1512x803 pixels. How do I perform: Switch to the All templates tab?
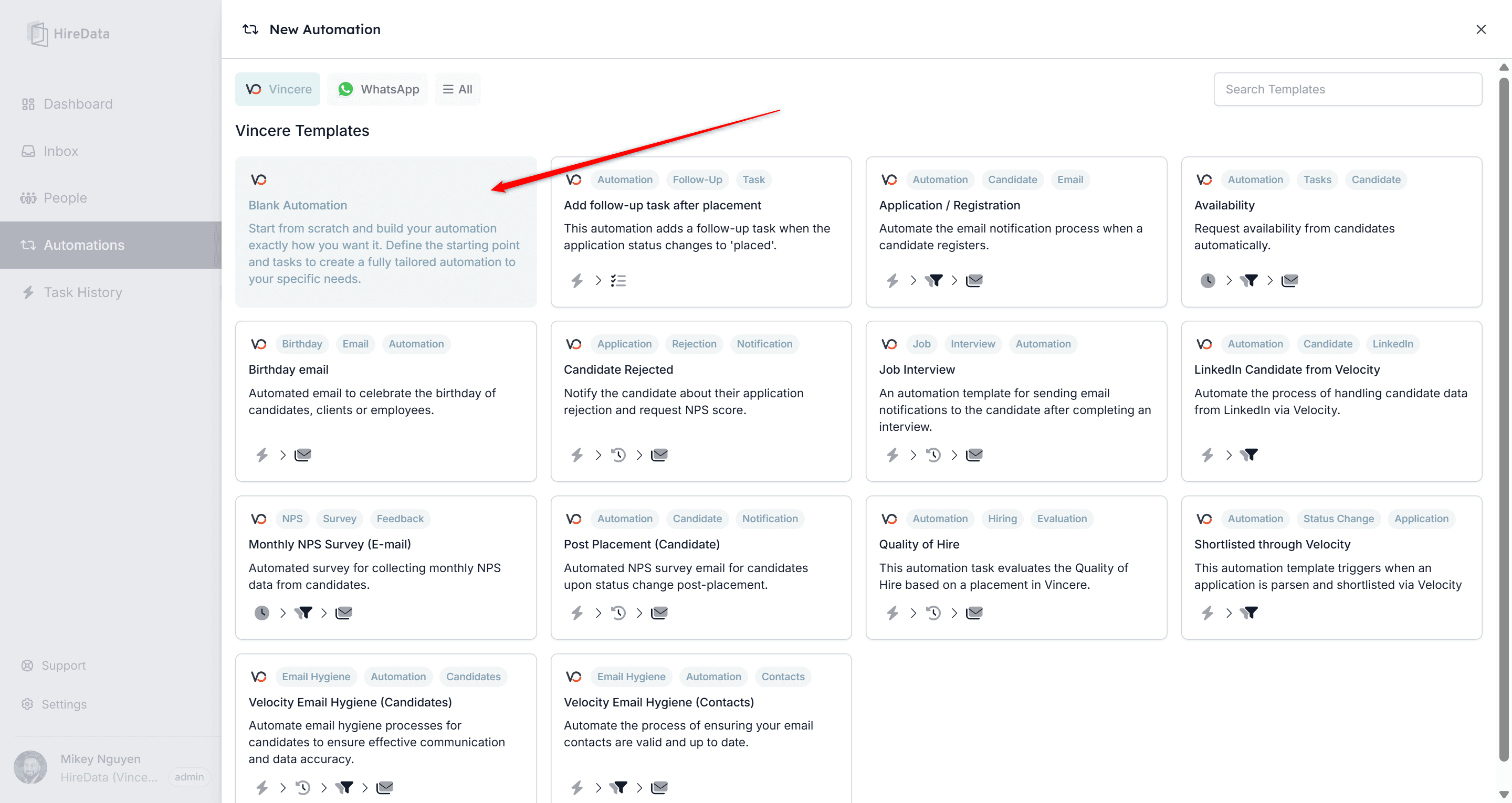click(457, 89)
